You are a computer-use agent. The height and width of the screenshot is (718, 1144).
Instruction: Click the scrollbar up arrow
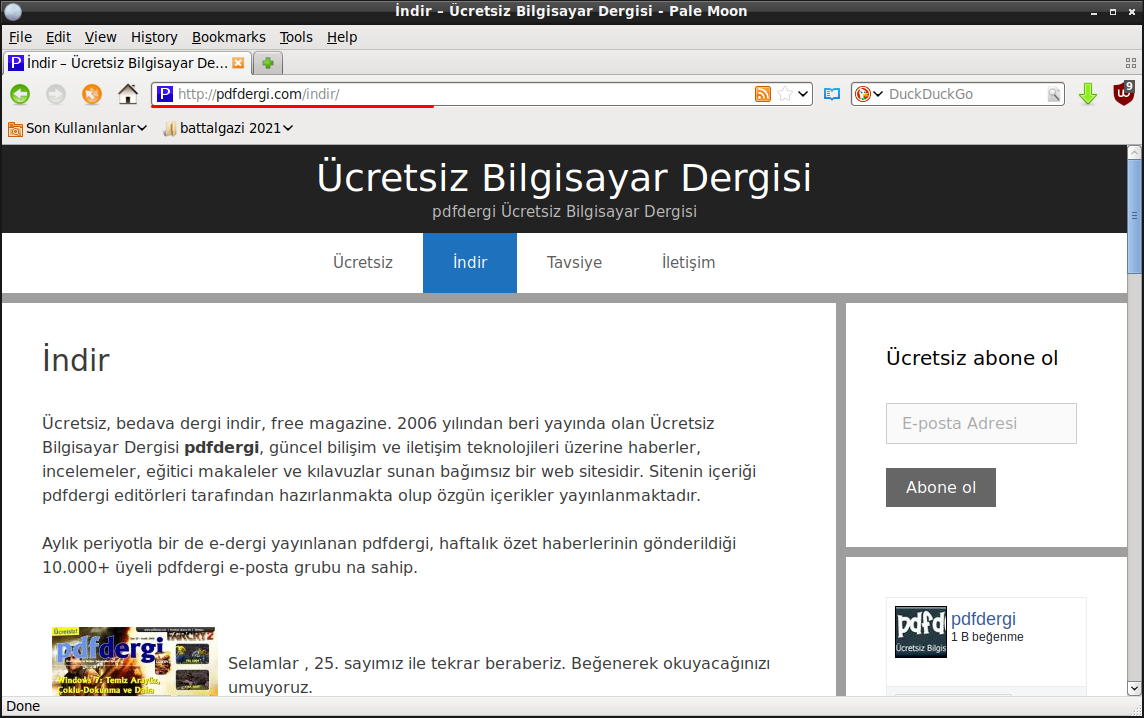click(x=1135, y=152)
